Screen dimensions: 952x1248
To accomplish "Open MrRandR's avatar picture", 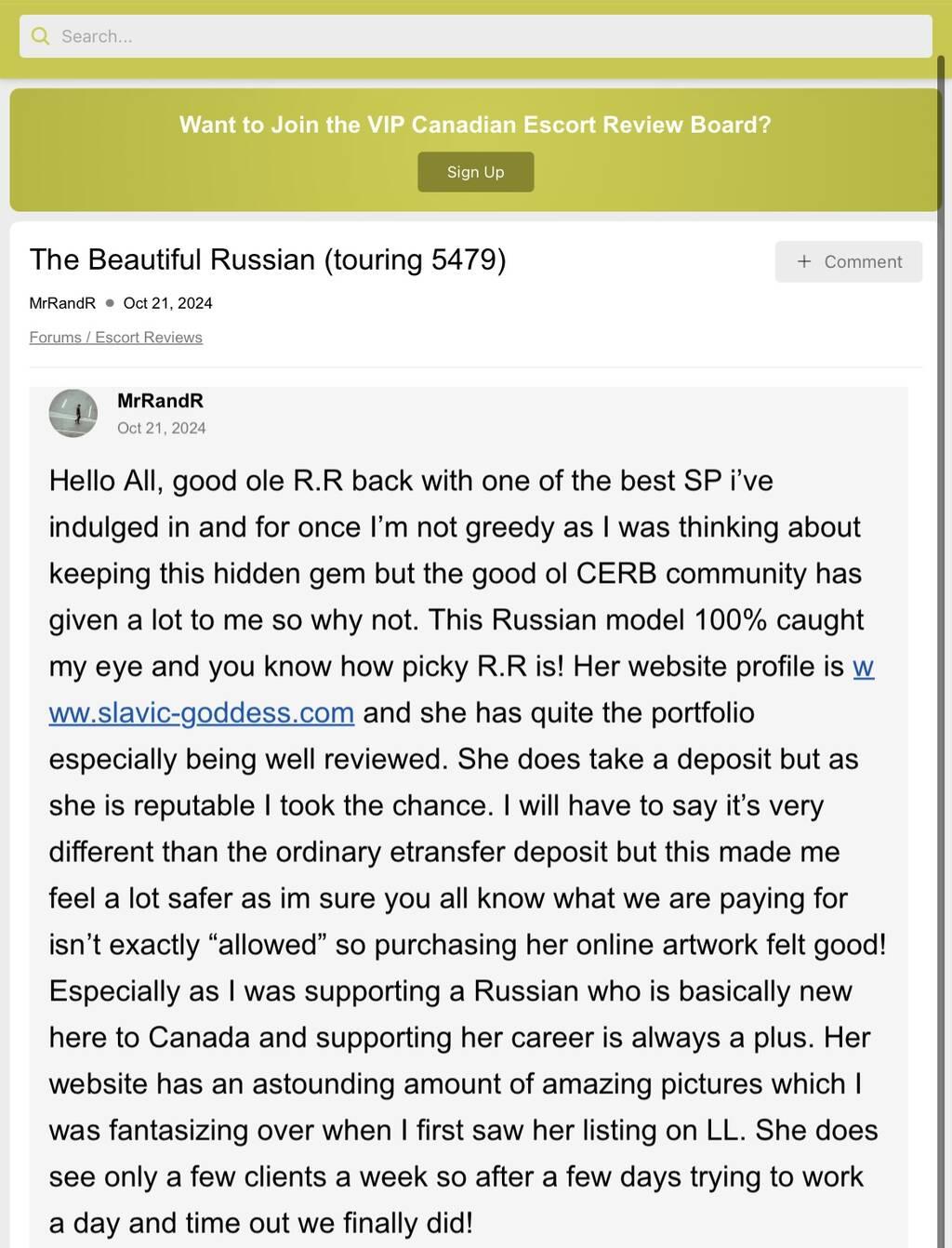I will coord(73,413).
